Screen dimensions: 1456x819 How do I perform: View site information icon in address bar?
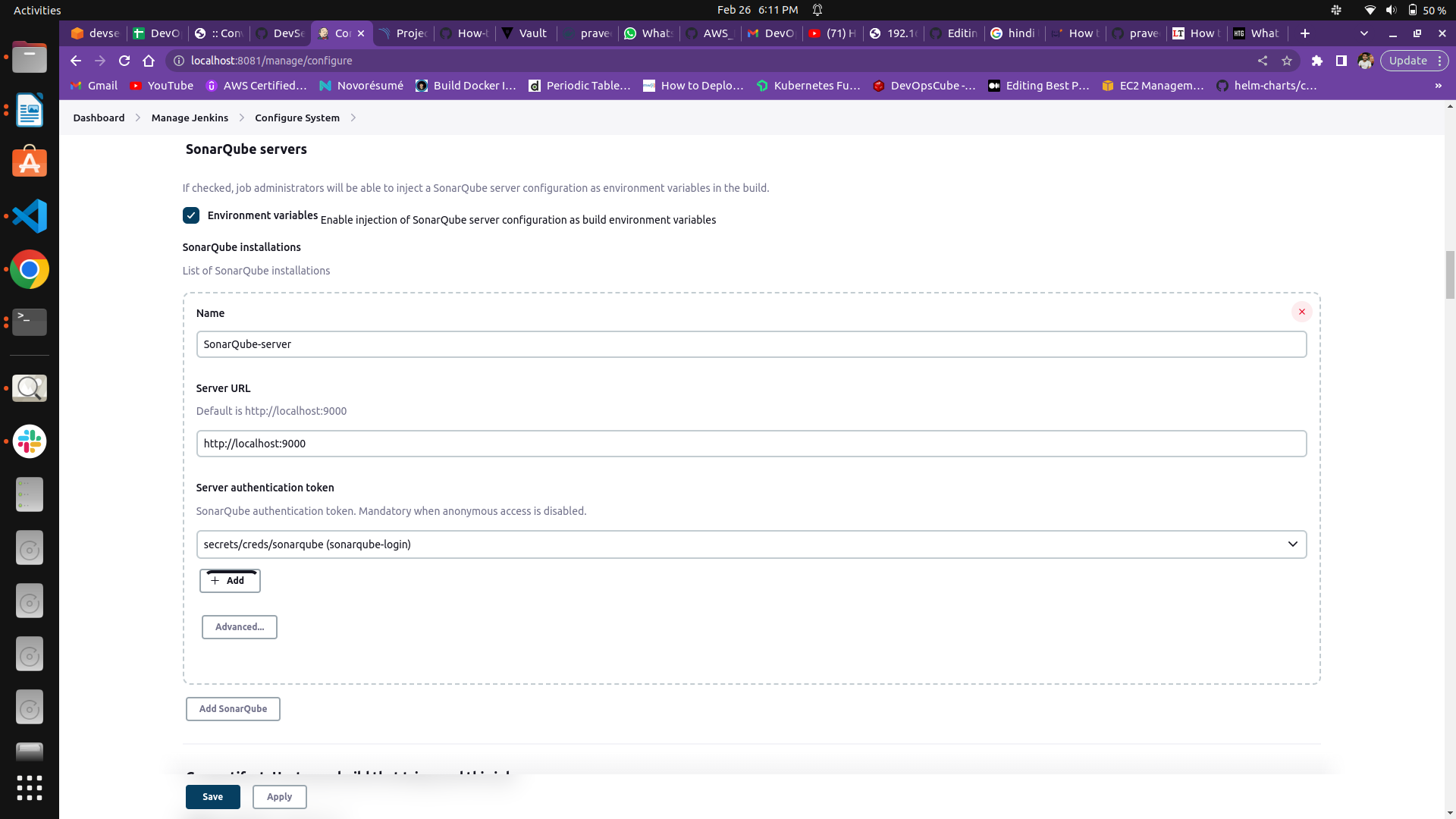coord(179,61)
